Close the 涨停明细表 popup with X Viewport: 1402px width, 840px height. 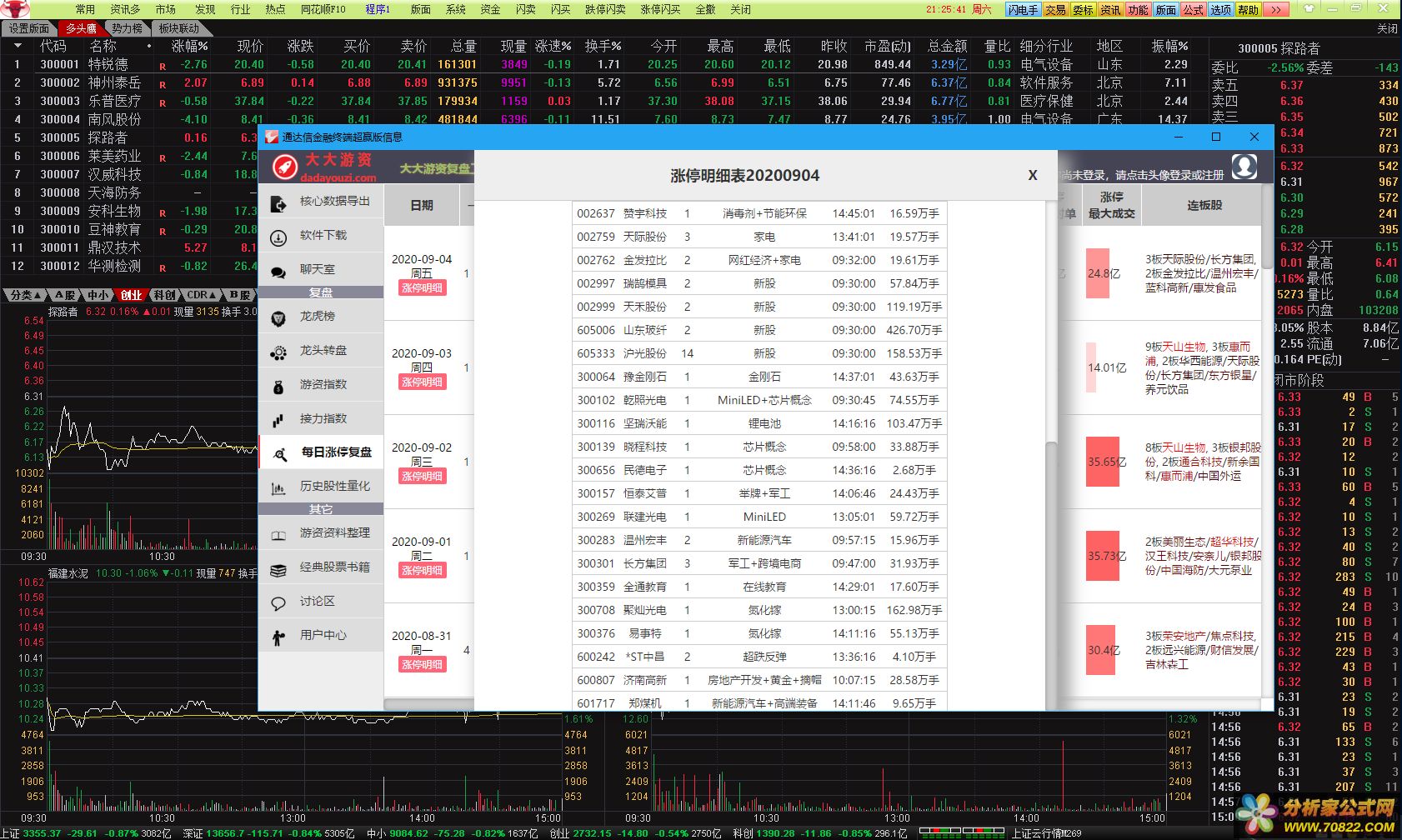1033,175
